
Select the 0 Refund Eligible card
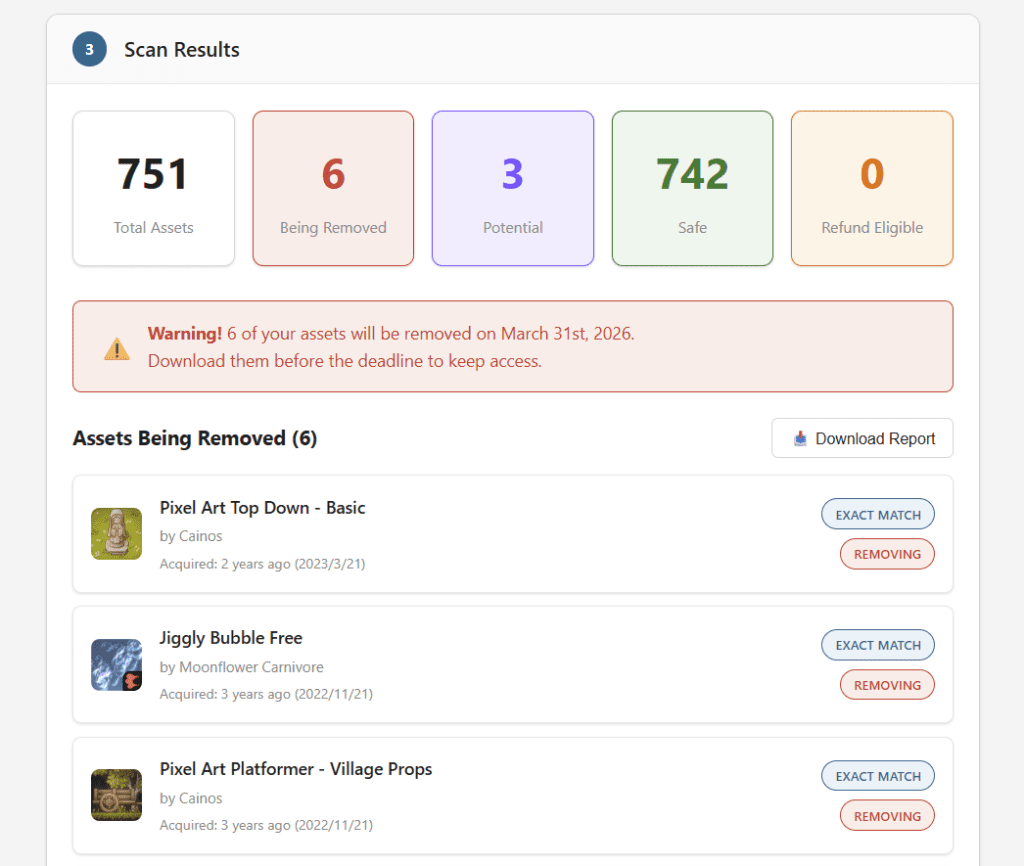[x=872, y=188]
